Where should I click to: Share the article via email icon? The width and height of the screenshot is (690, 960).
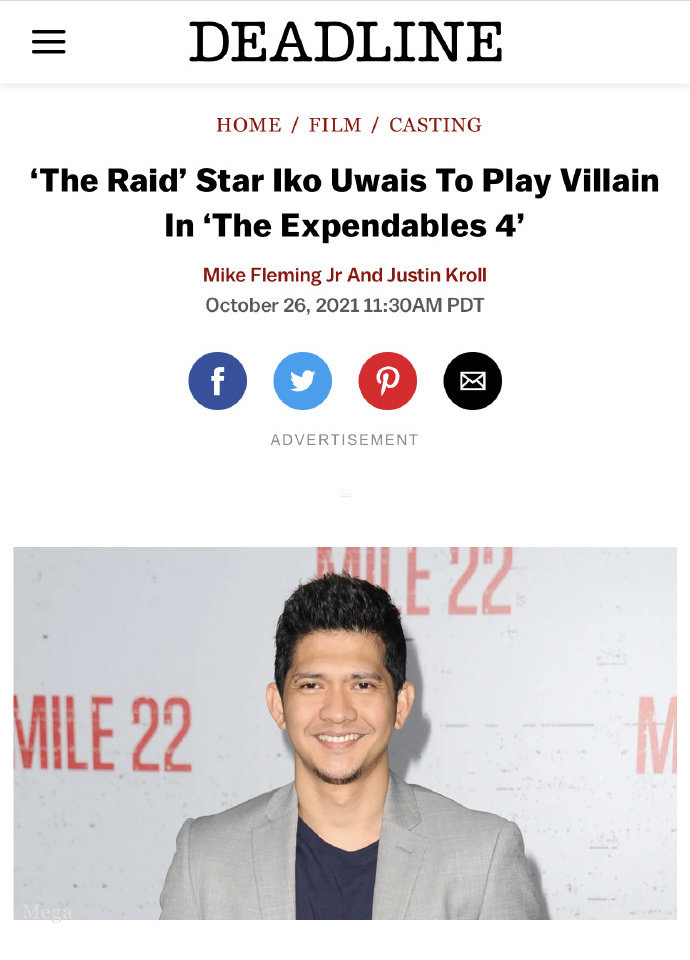pos(473,381)
